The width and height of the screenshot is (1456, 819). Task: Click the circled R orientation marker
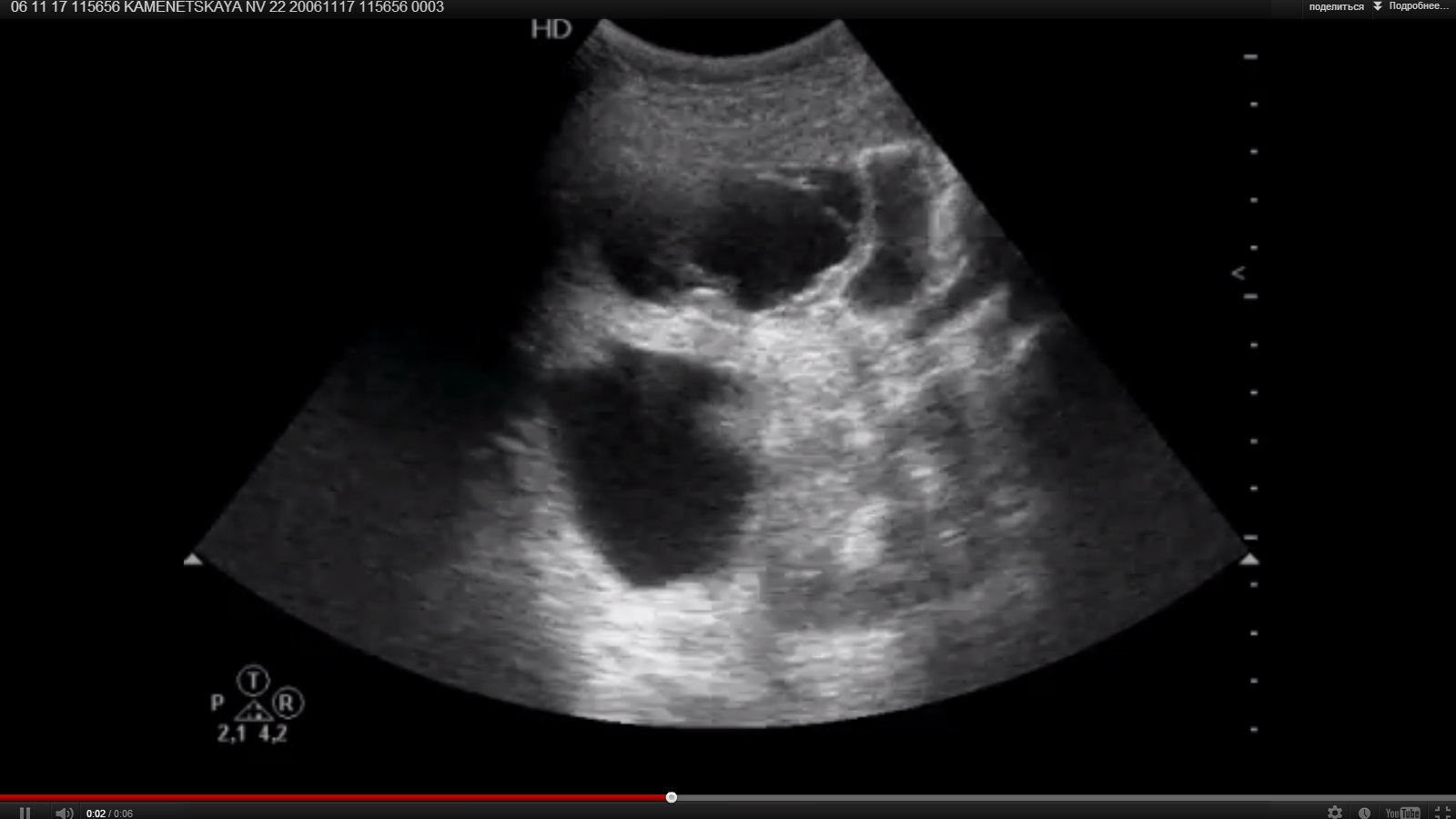click(x=288, y=703)
